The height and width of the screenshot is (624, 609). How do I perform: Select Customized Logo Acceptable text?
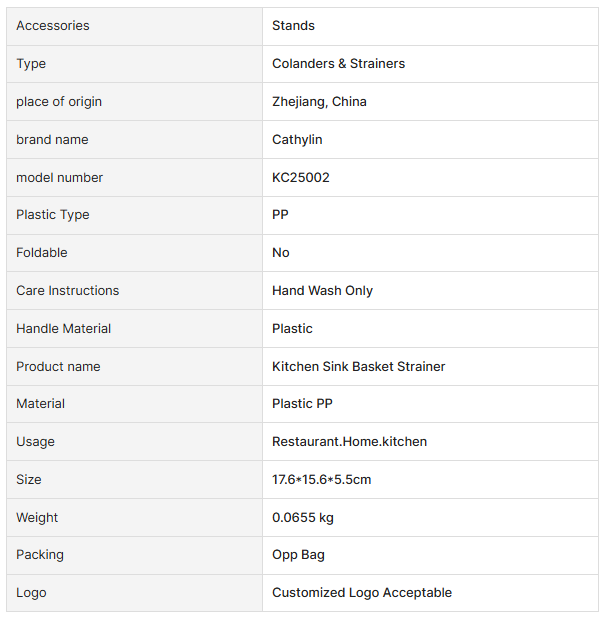[361, 593]
